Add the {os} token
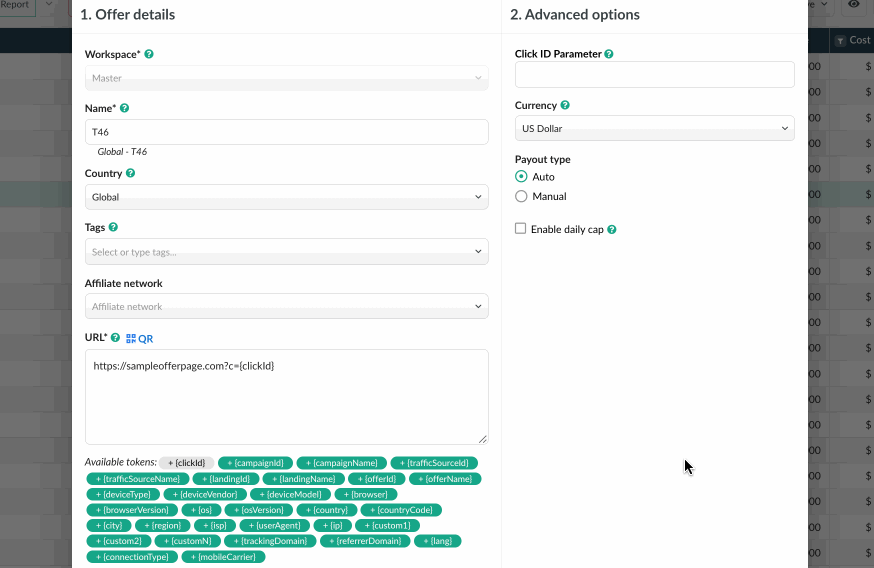The image size is (874, 568). tap(201, 510)
